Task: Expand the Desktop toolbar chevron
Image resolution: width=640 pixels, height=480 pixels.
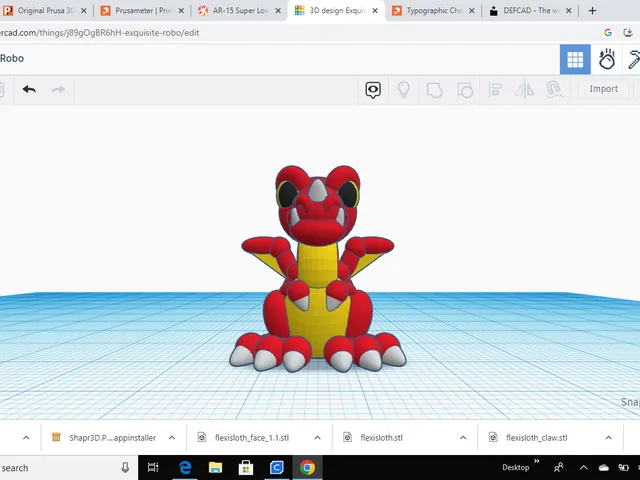Action: click(537, 462)
